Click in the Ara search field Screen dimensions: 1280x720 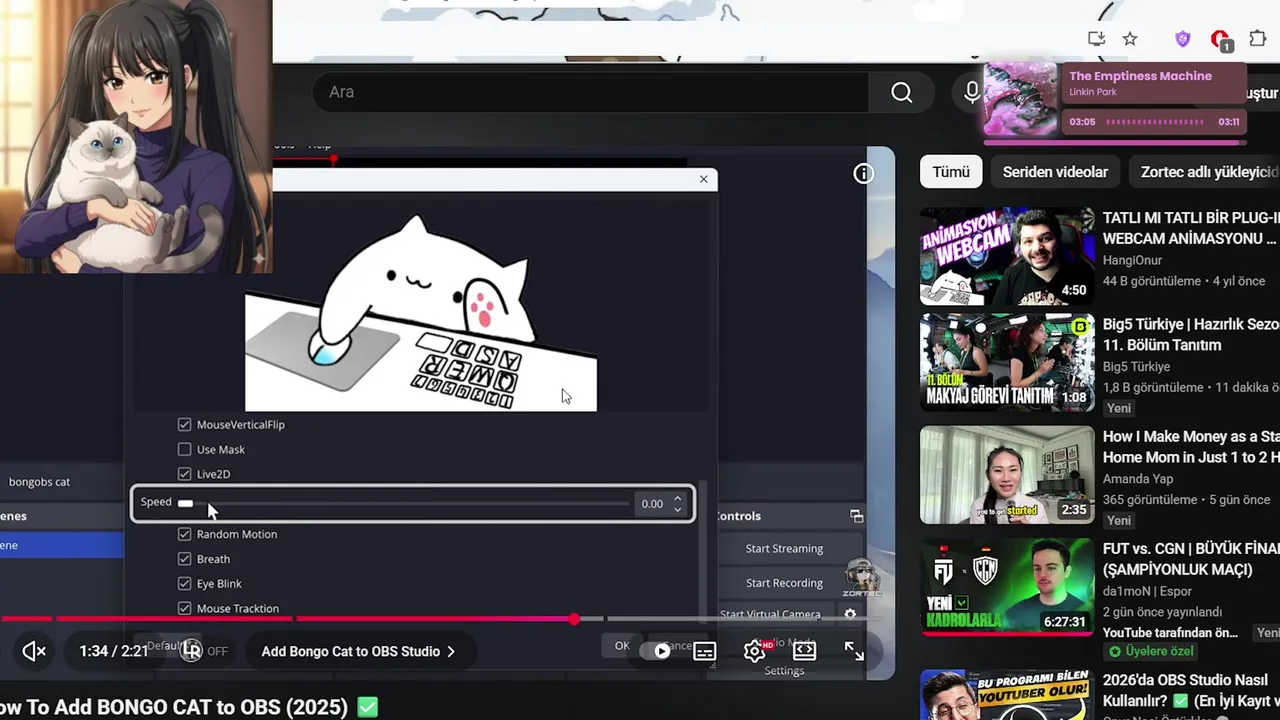click(x=590, y=92)
